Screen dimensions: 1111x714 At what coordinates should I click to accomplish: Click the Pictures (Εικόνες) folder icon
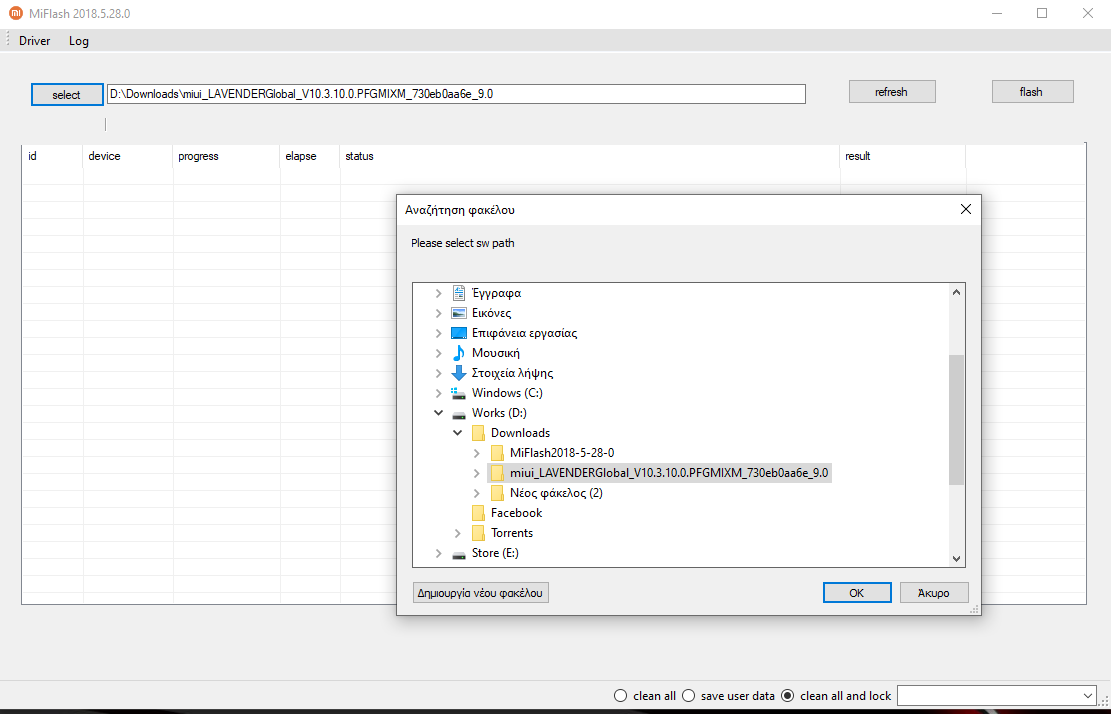coord(459,313)
